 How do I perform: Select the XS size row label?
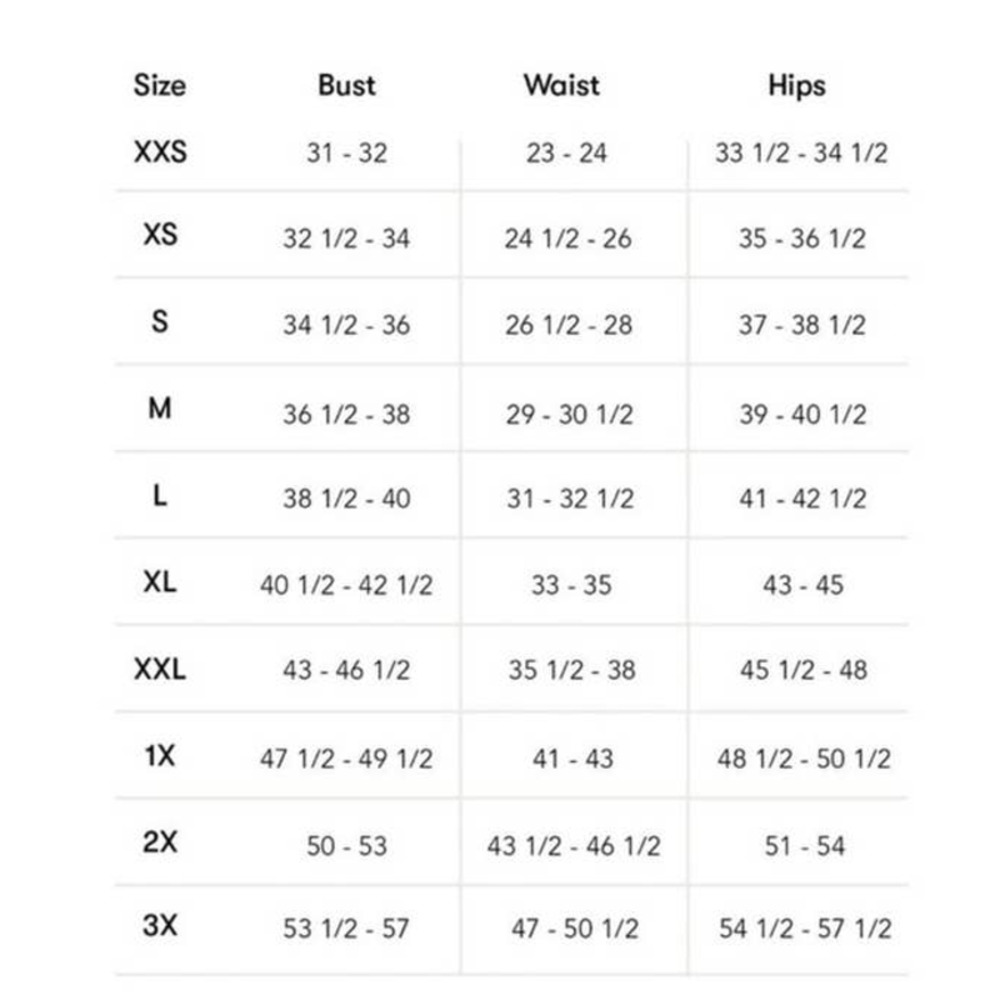(x=160, y=237)
